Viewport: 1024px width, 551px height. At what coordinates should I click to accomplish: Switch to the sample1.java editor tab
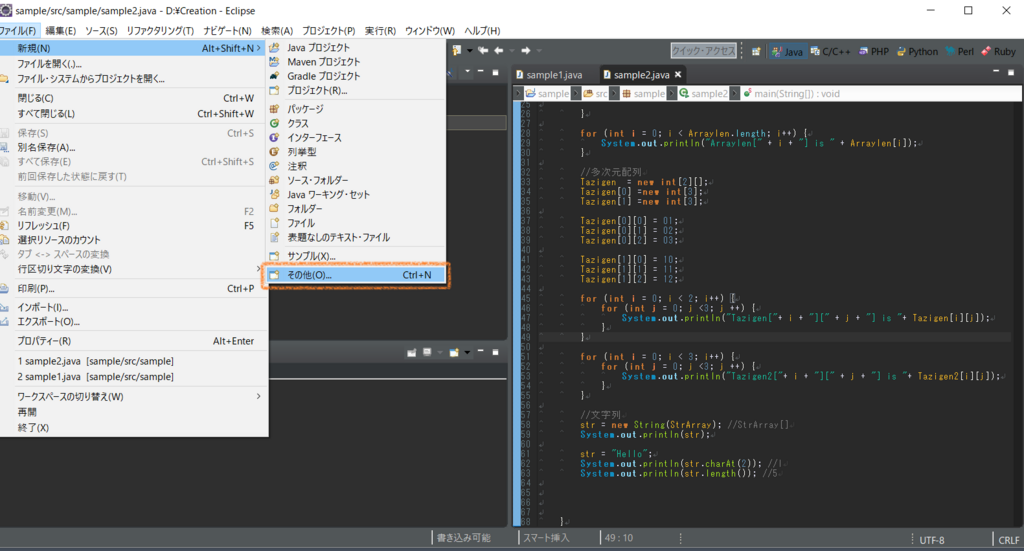tap(554, 75)
